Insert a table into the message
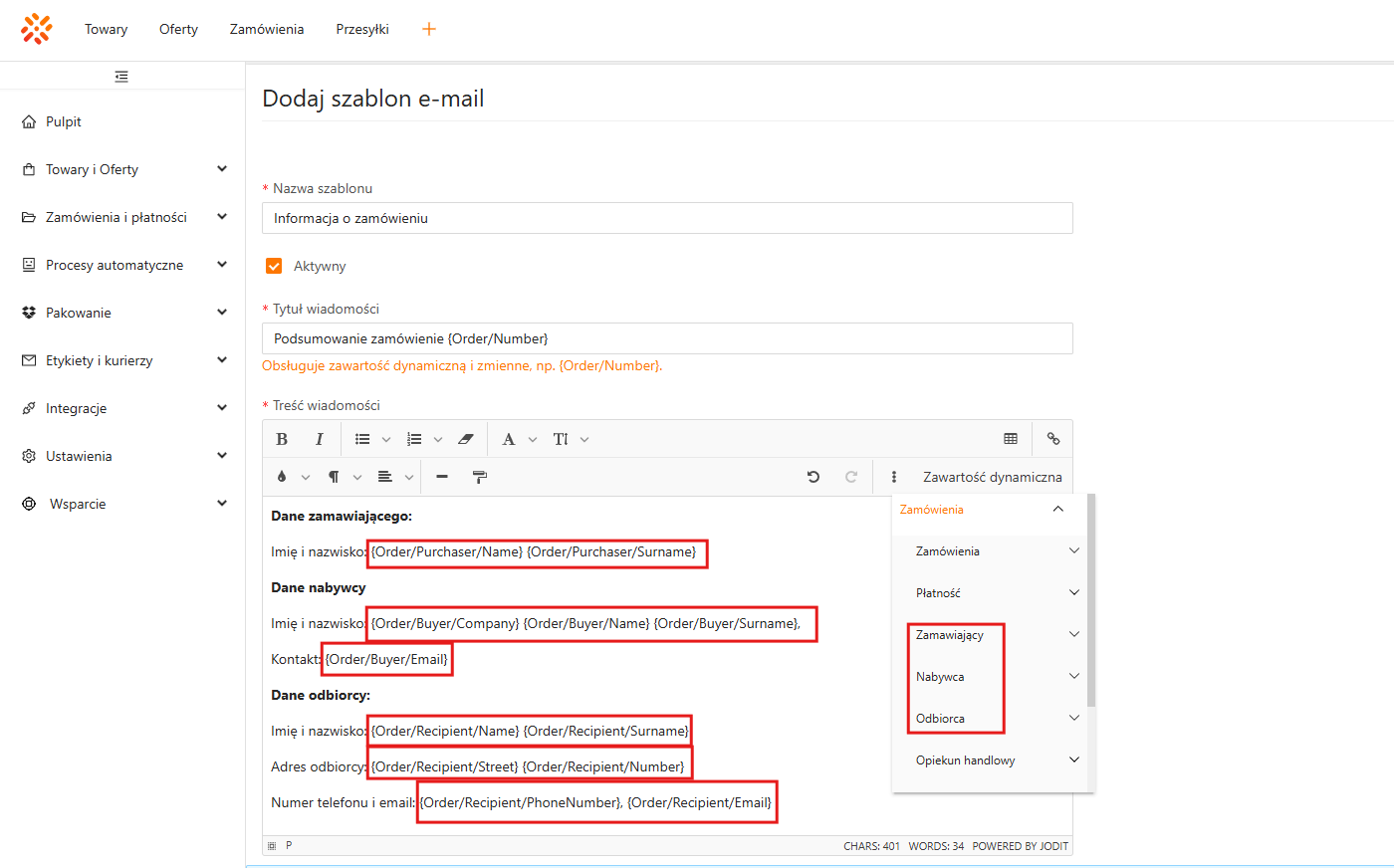Image resolution: width=1394 pixels, height=868 pixels. pyautogui.click(x=1011, y=439)
